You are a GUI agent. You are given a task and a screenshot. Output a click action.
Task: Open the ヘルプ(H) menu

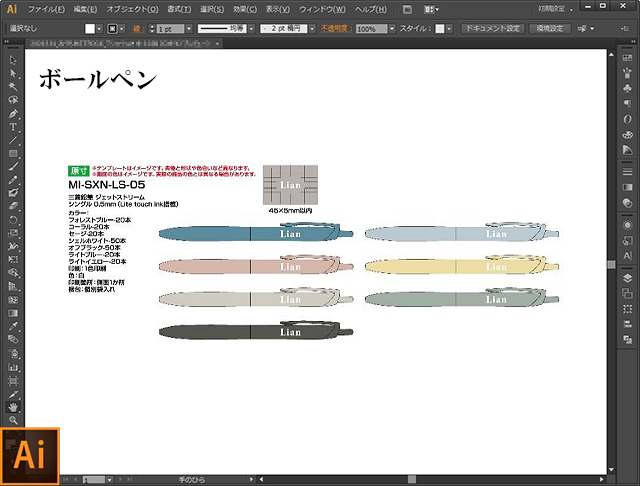[370, 9]
